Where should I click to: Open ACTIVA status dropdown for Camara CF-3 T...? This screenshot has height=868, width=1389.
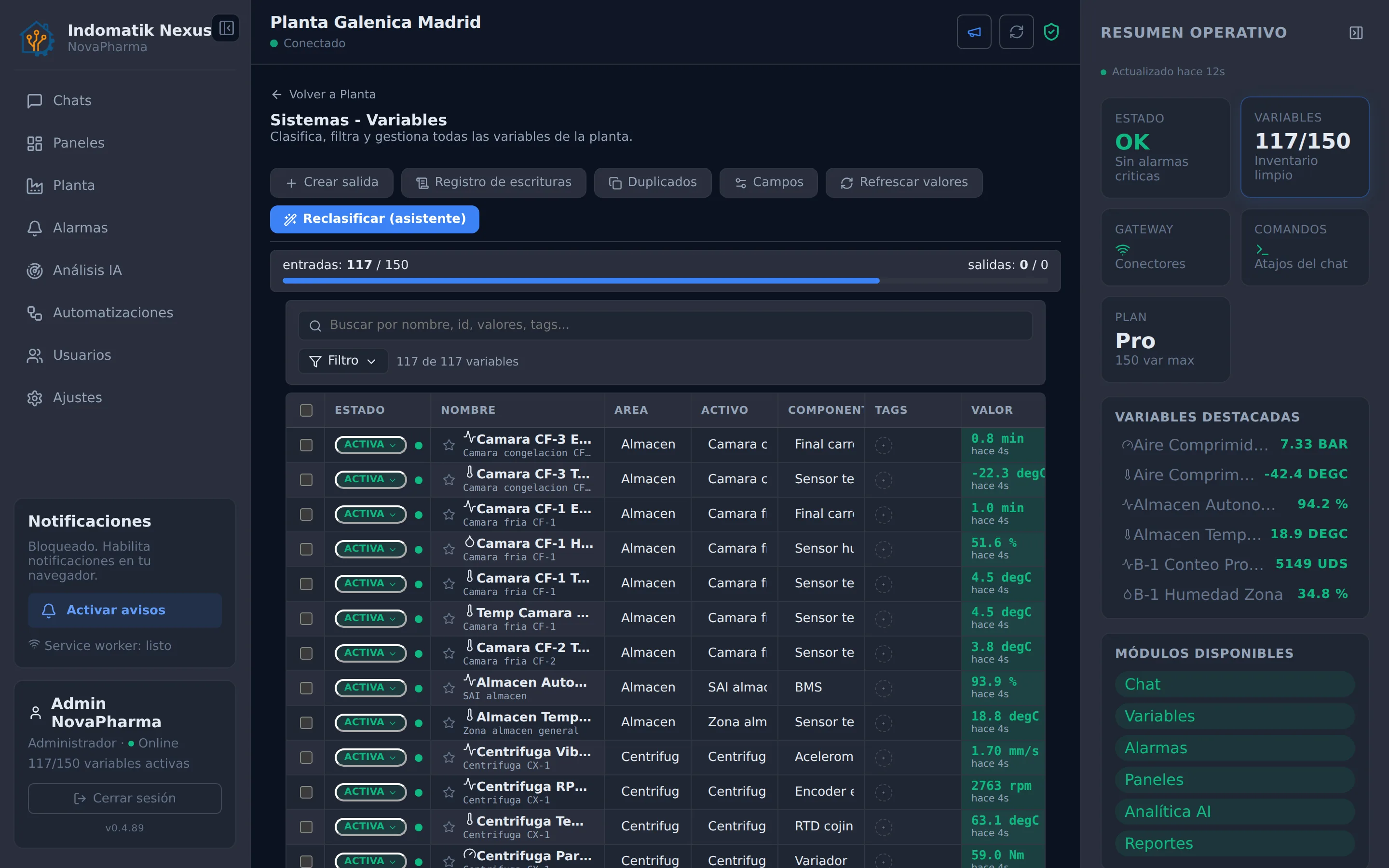[370, 479]
